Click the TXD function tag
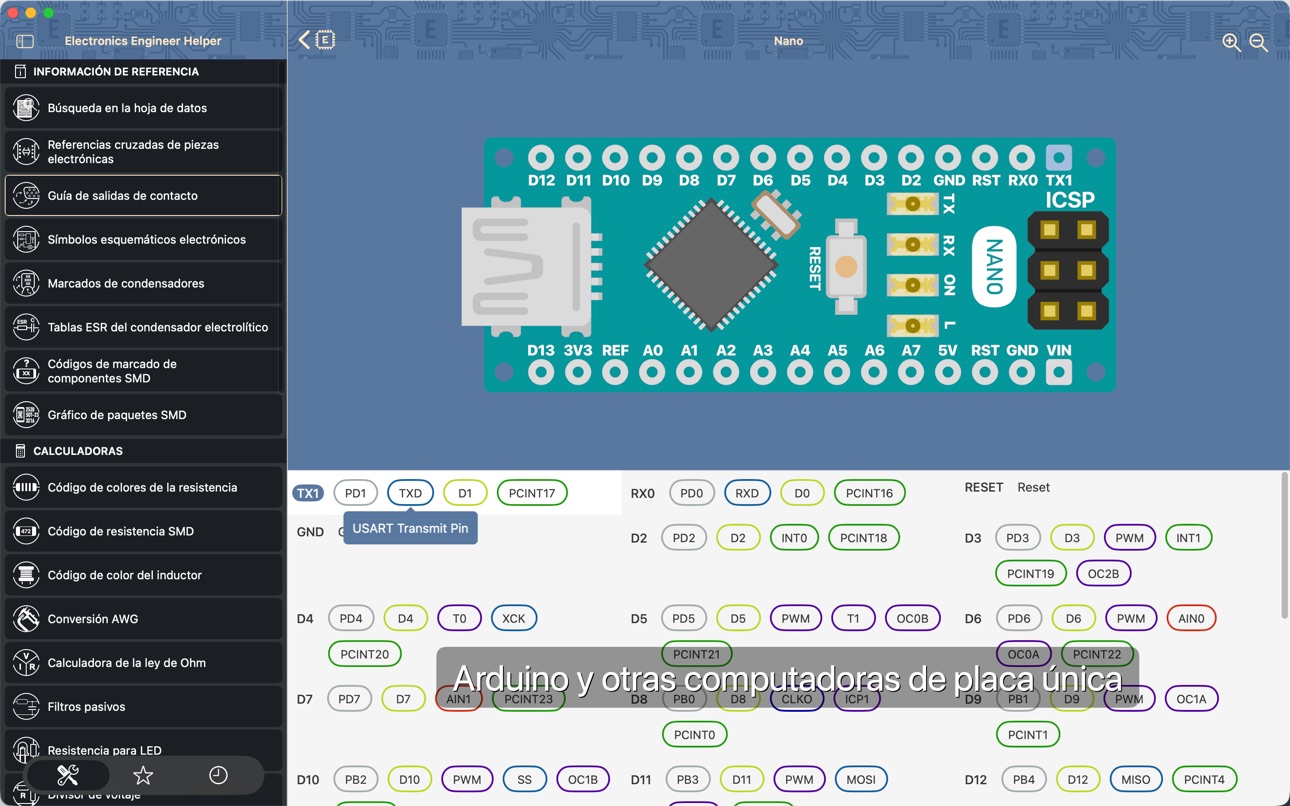Viewport: 1290px width, 806px height. tap(410, 493)
